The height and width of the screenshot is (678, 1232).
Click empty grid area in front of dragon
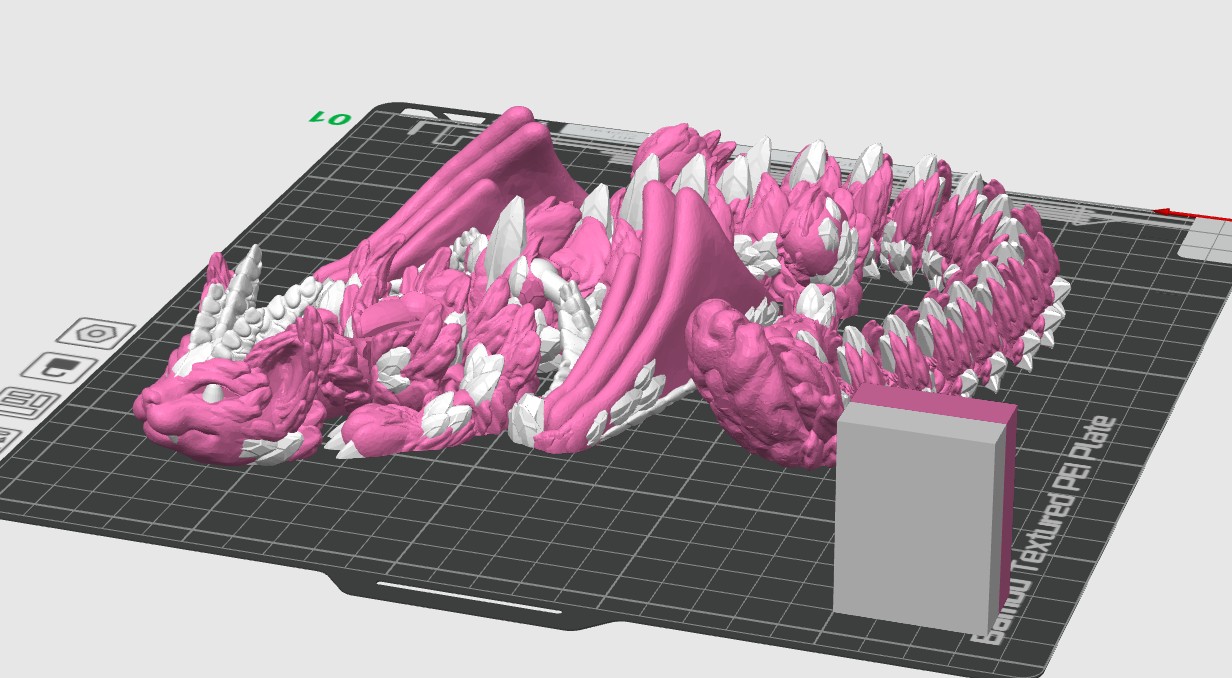500,520
